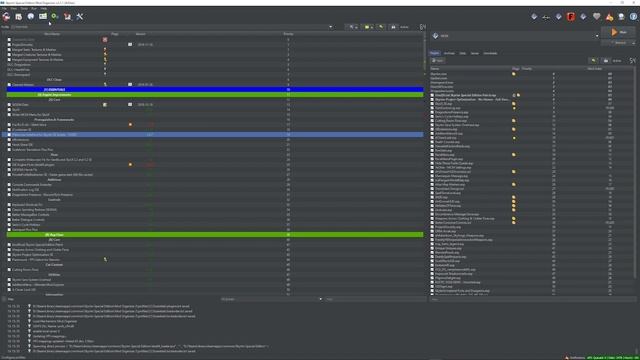Screen dimensions: 640x360
Task: Click the Sort button in Plugins tab
Action: click(x=438, y=60)
